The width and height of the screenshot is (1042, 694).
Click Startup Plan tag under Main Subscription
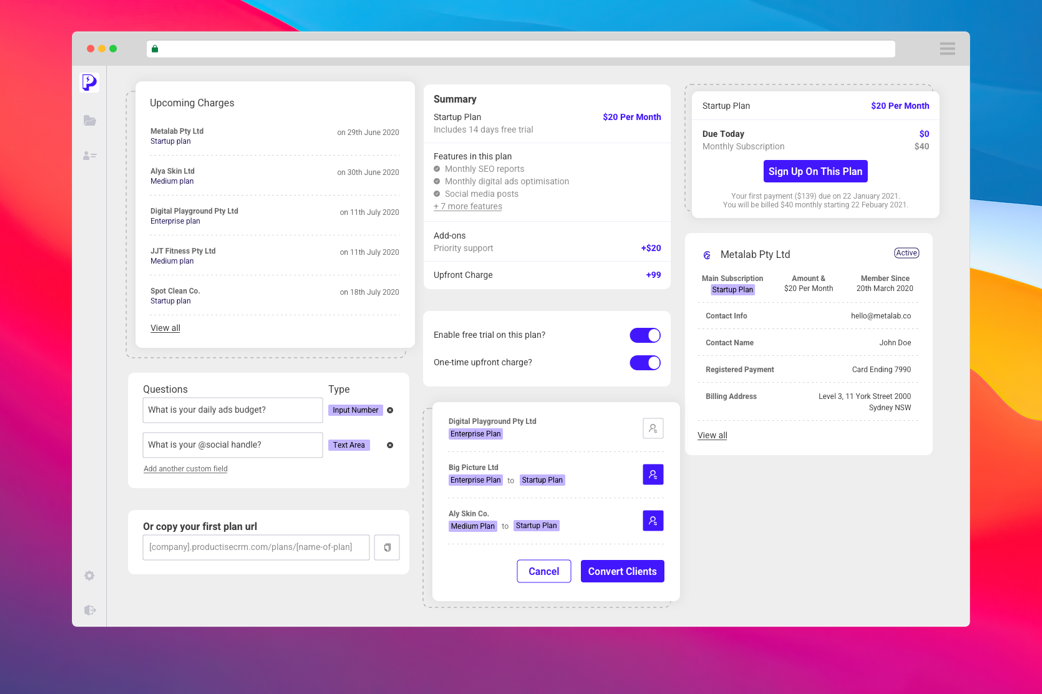click(732, 290)
